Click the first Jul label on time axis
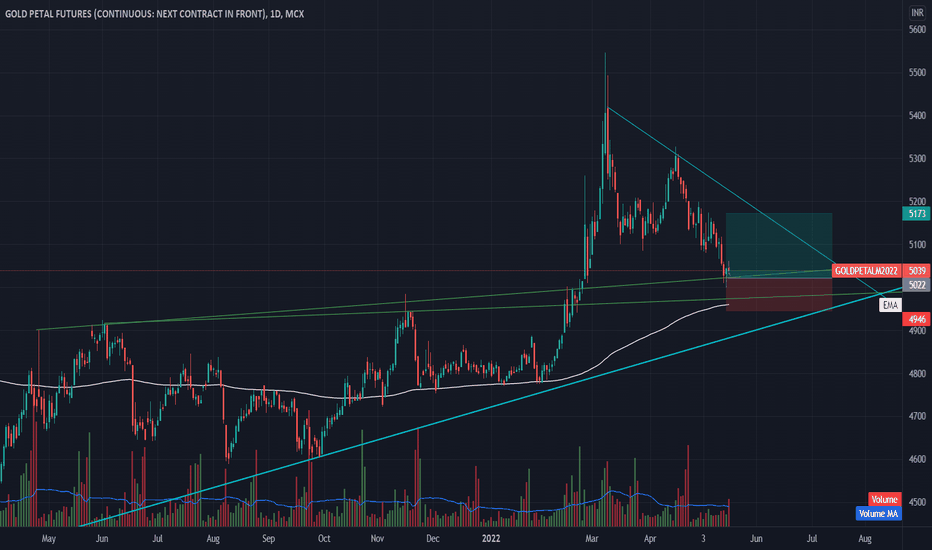The width and height of the screenshot is (932, 550). pyautogui.click(x=158, y=539)
